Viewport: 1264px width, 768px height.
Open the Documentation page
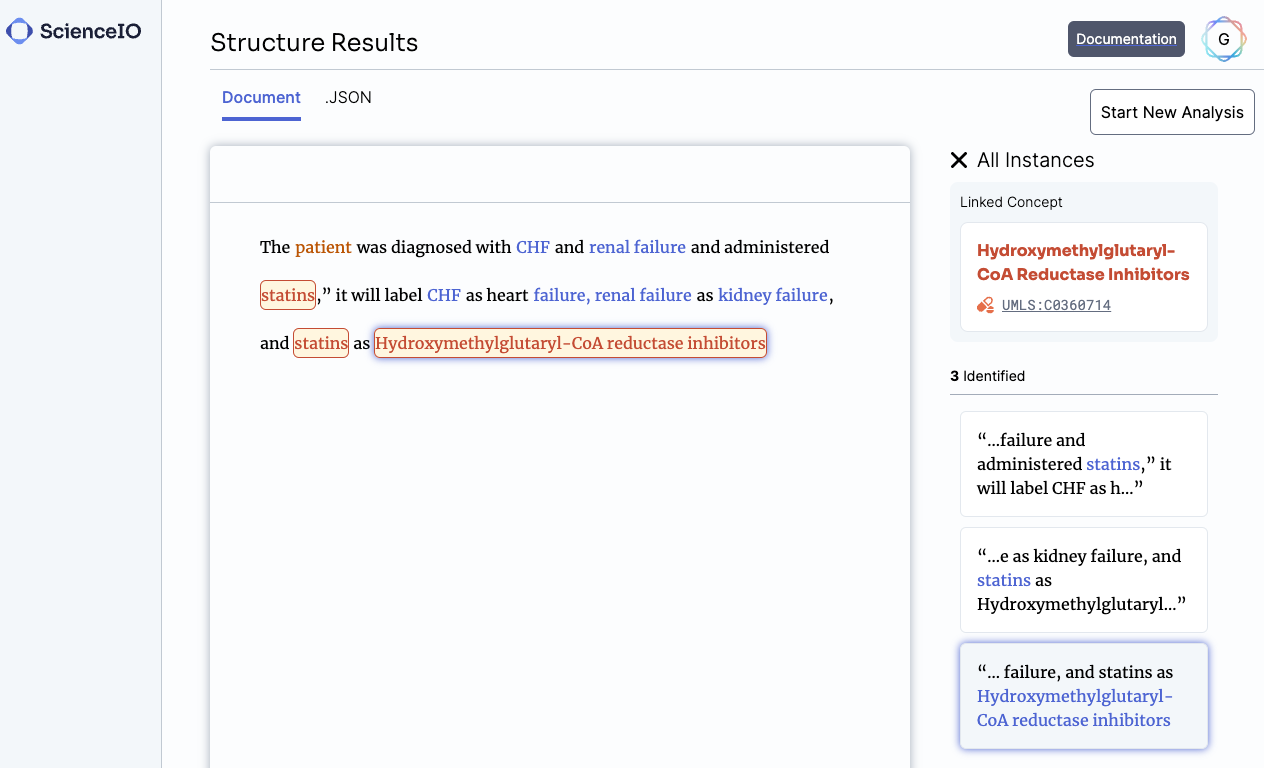[x=1126, y=39]
